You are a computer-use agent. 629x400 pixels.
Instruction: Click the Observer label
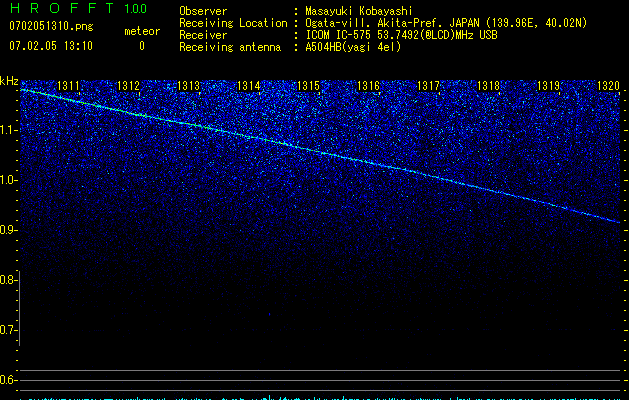click(x=203, y=11)
